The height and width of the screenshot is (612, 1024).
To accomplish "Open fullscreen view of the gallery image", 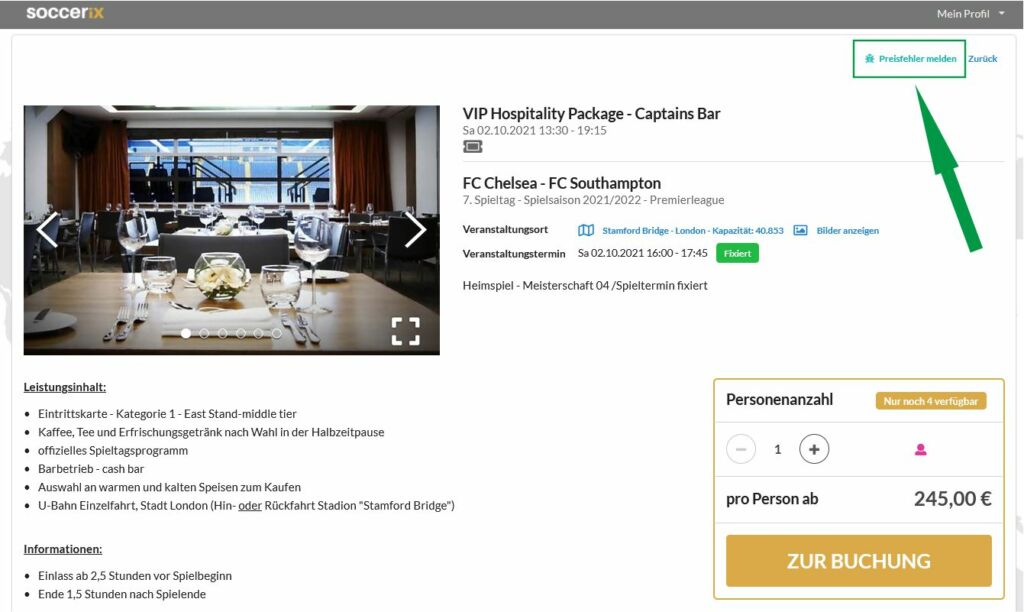I will pos(406,331).
